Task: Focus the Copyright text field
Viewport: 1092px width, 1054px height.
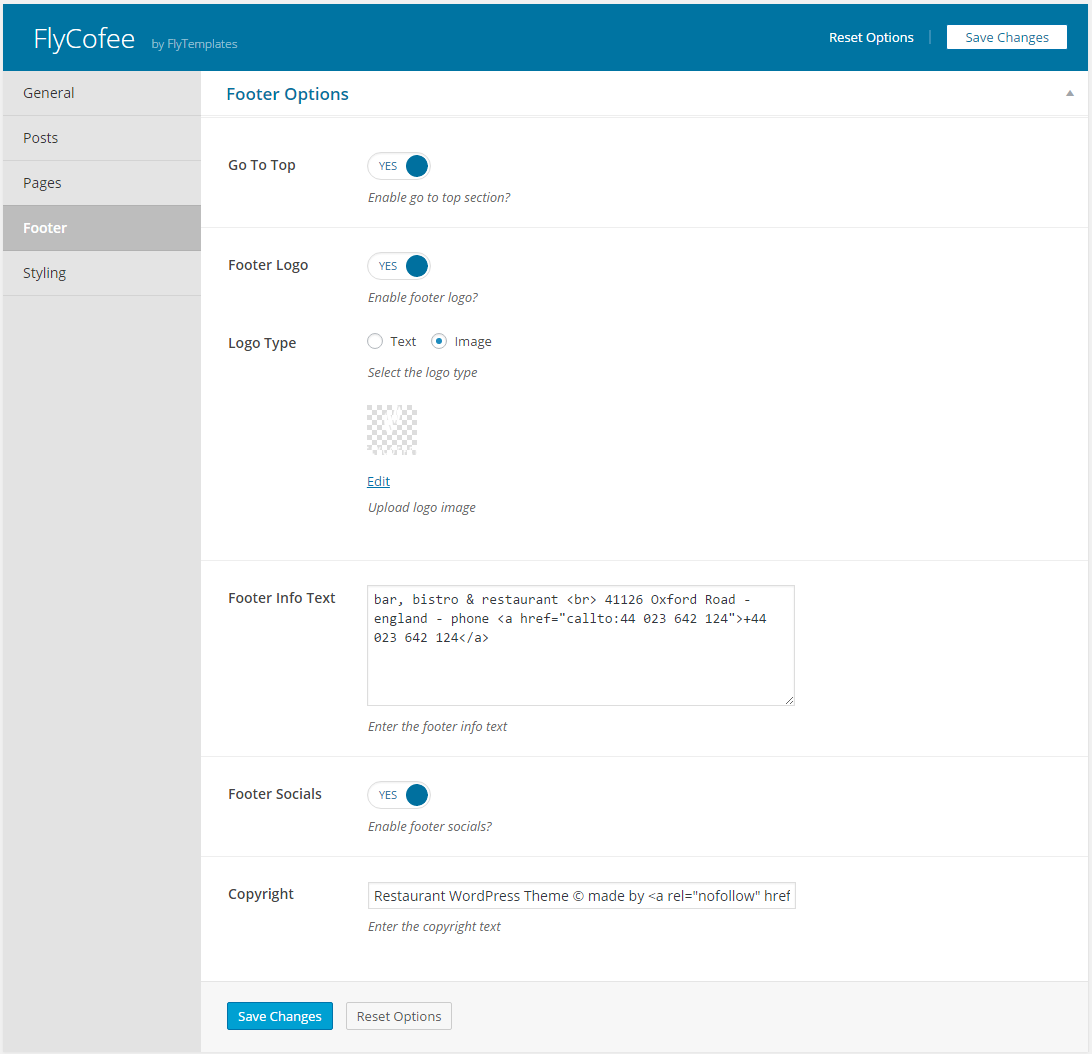Action: coord(581,896)
